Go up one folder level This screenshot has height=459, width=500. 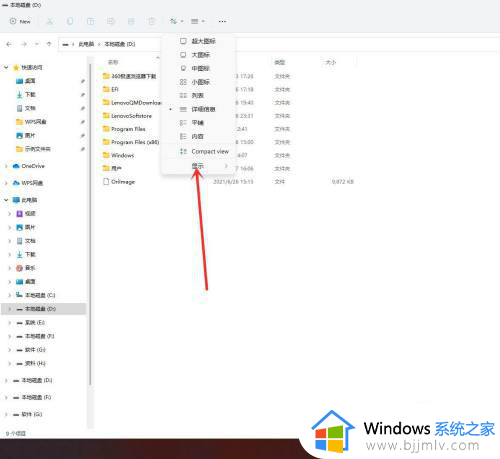pos(49,44)
